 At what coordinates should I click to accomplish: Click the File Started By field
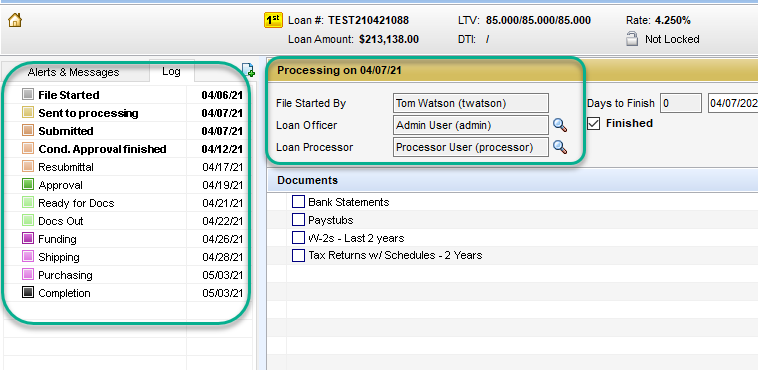(x=471, y=103)
